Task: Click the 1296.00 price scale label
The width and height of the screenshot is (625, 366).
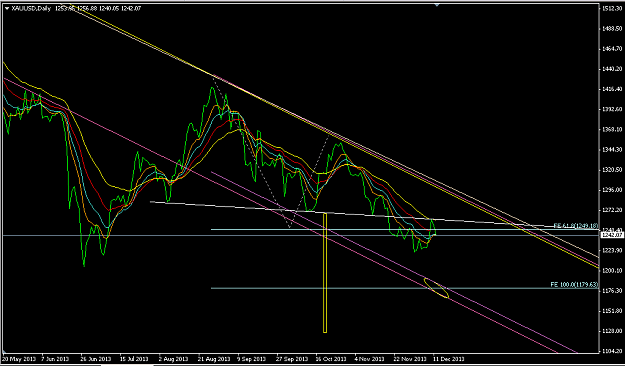Action: [613, 190]
